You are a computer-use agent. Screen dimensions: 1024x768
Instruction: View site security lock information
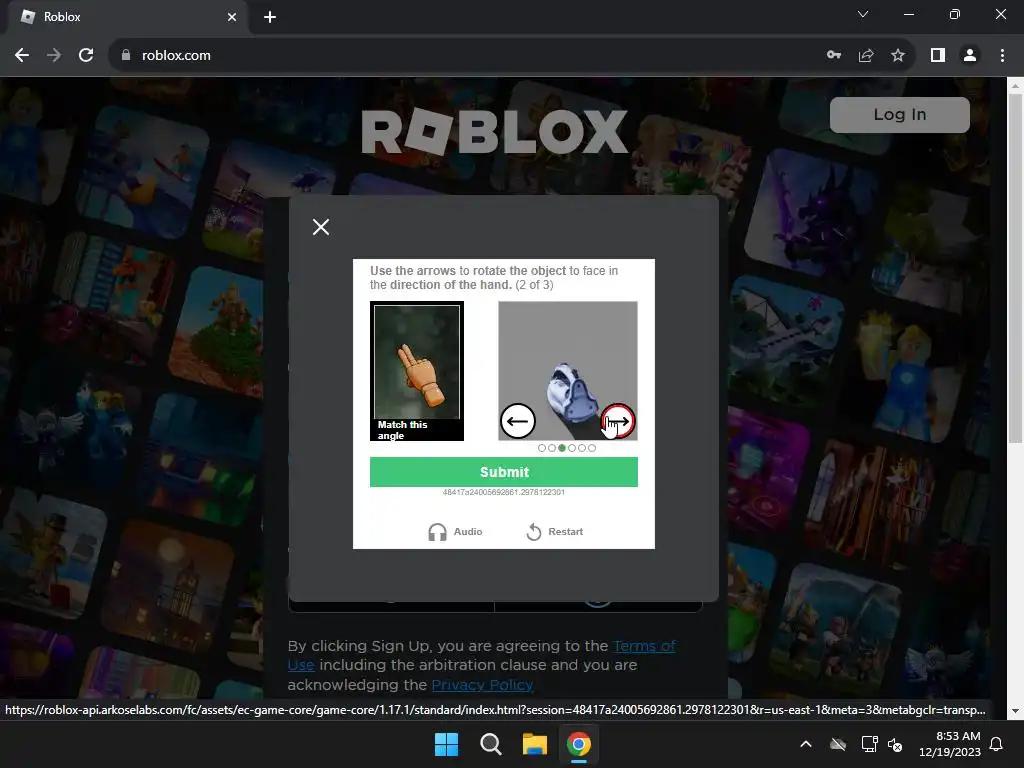126,56
